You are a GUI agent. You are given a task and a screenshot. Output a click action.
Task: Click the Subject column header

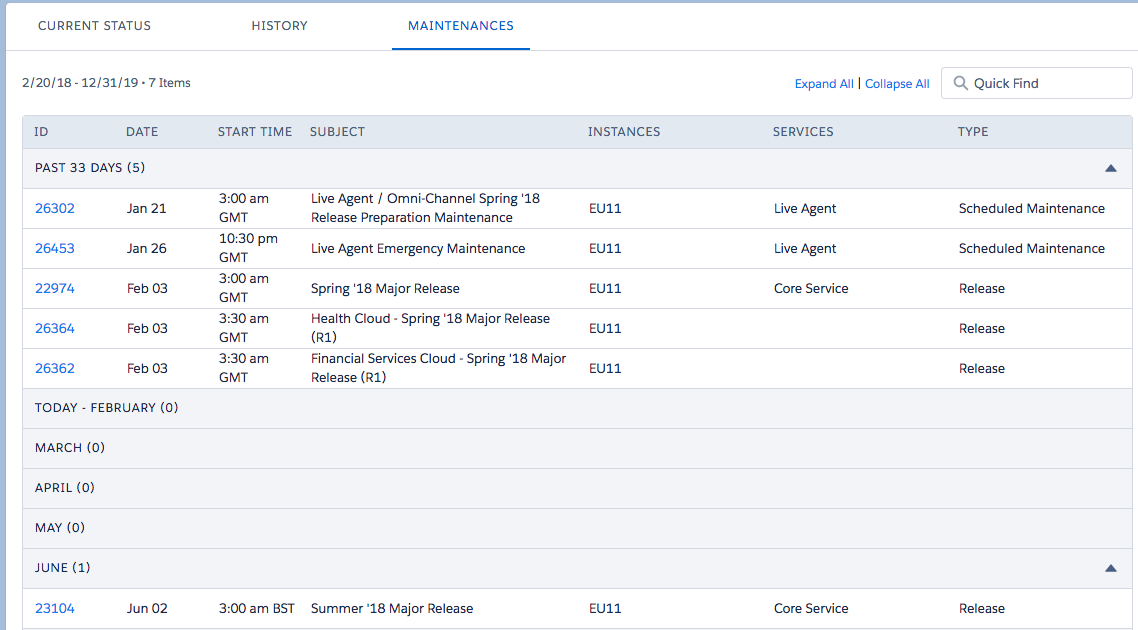337,131
